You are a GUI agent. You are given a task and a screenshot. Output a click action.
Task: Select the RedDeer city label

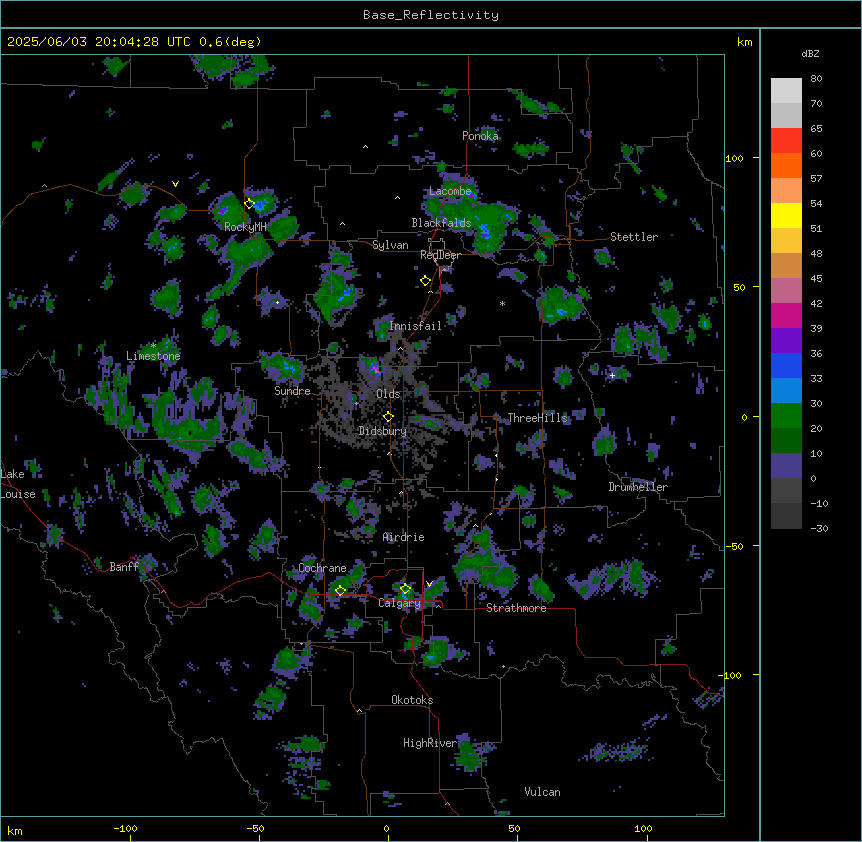pos(440,255)
